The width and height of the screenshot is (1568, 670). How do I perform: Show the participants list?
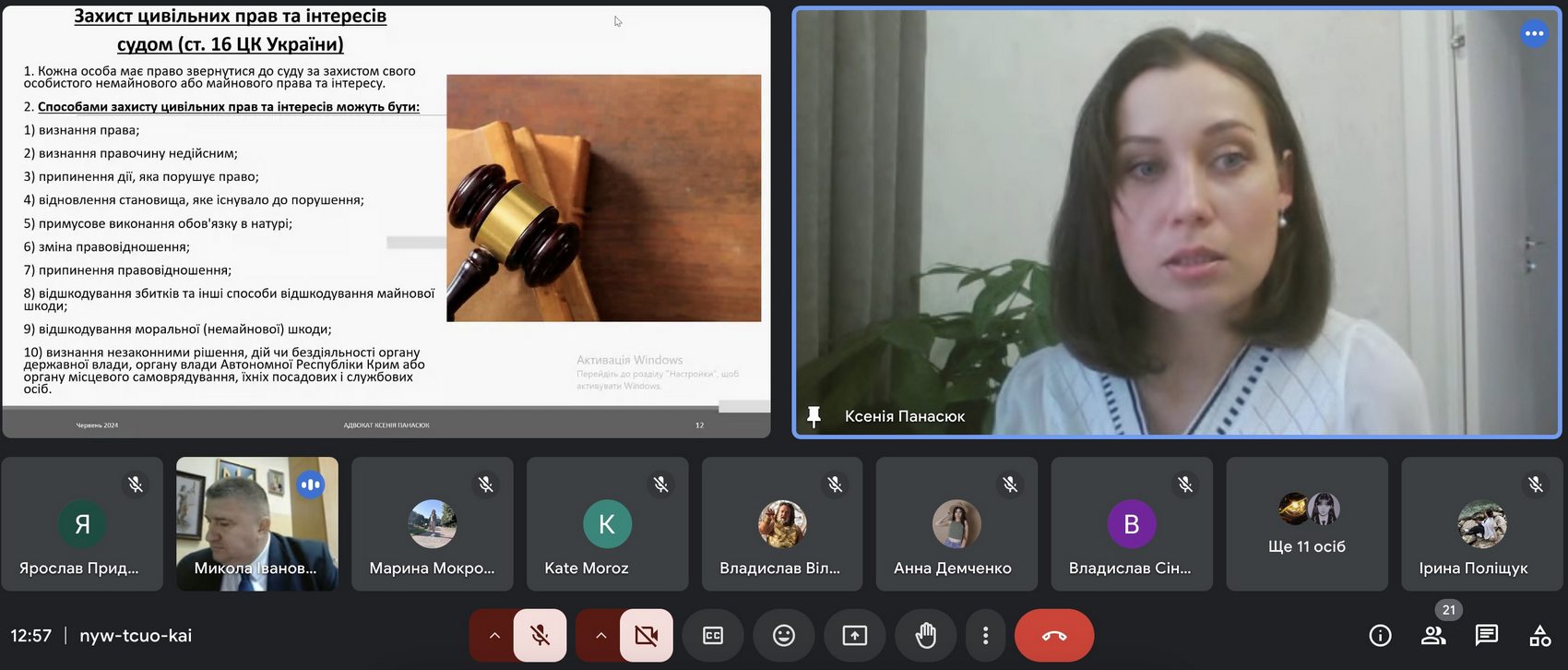[x=1433, y=635]
